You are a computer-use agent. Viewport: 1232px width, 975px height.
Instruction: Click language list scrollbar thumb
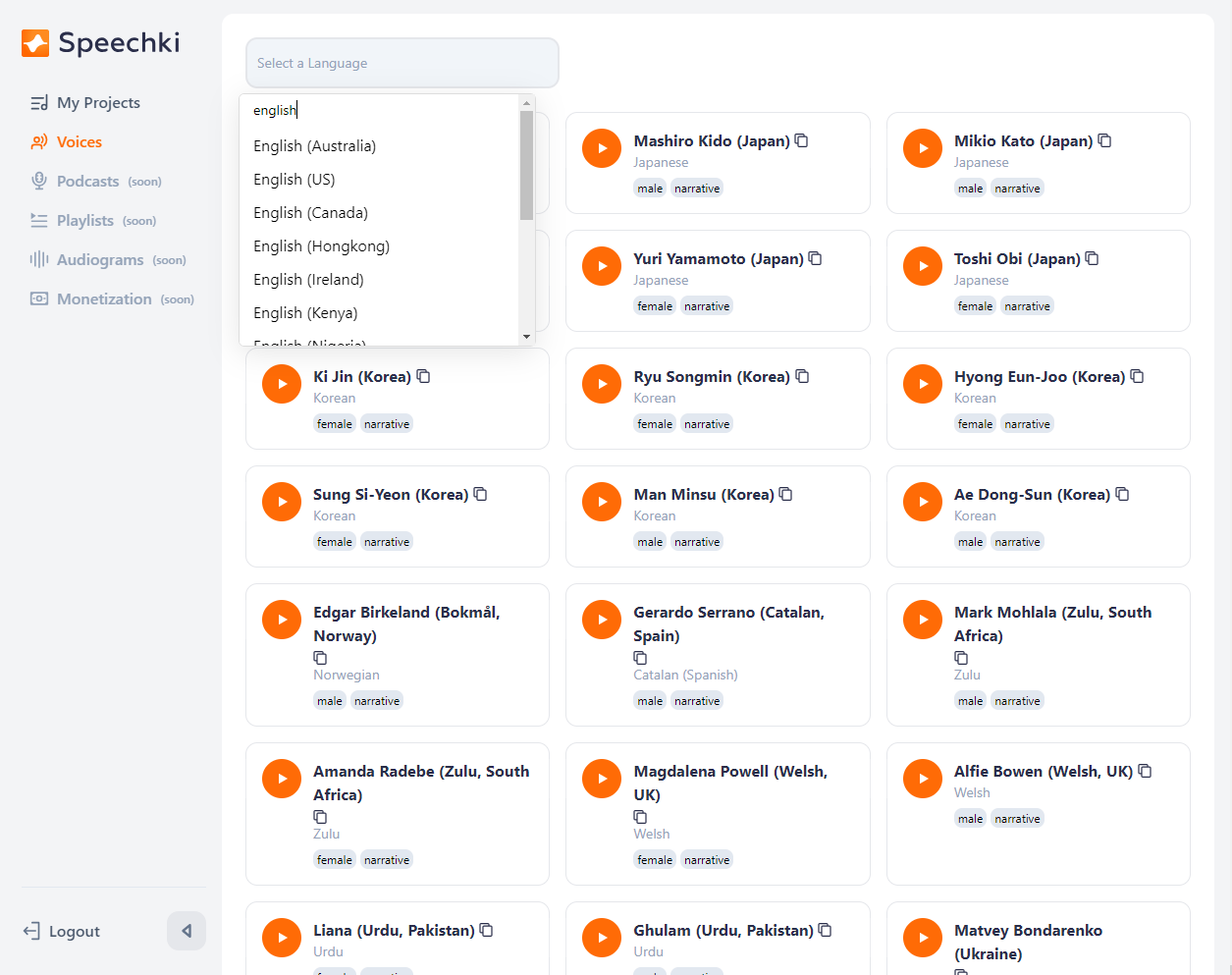click(527, 165)
